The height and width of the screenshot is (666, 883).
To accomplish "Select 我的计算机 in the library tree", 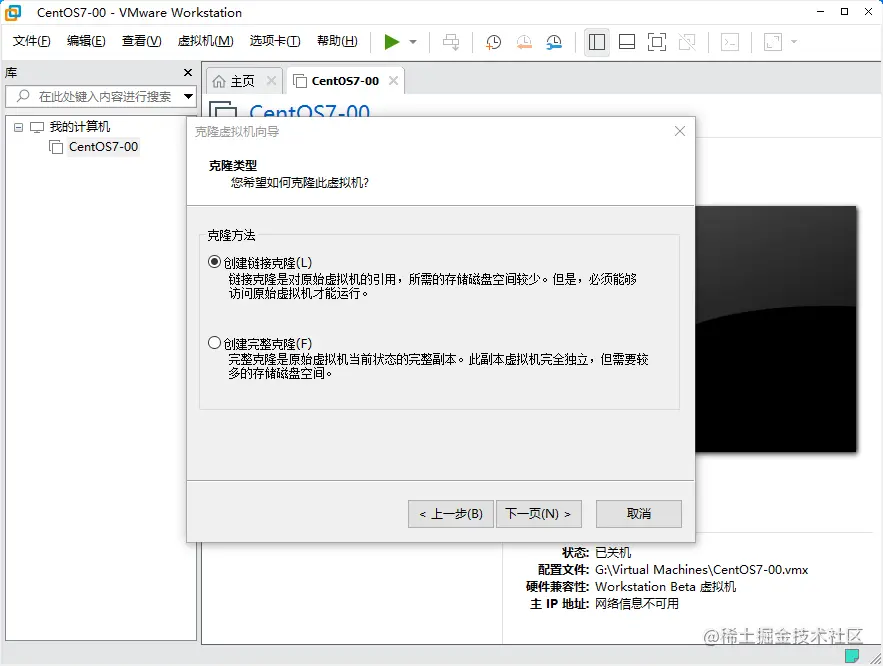I will [x=79, y=127].
